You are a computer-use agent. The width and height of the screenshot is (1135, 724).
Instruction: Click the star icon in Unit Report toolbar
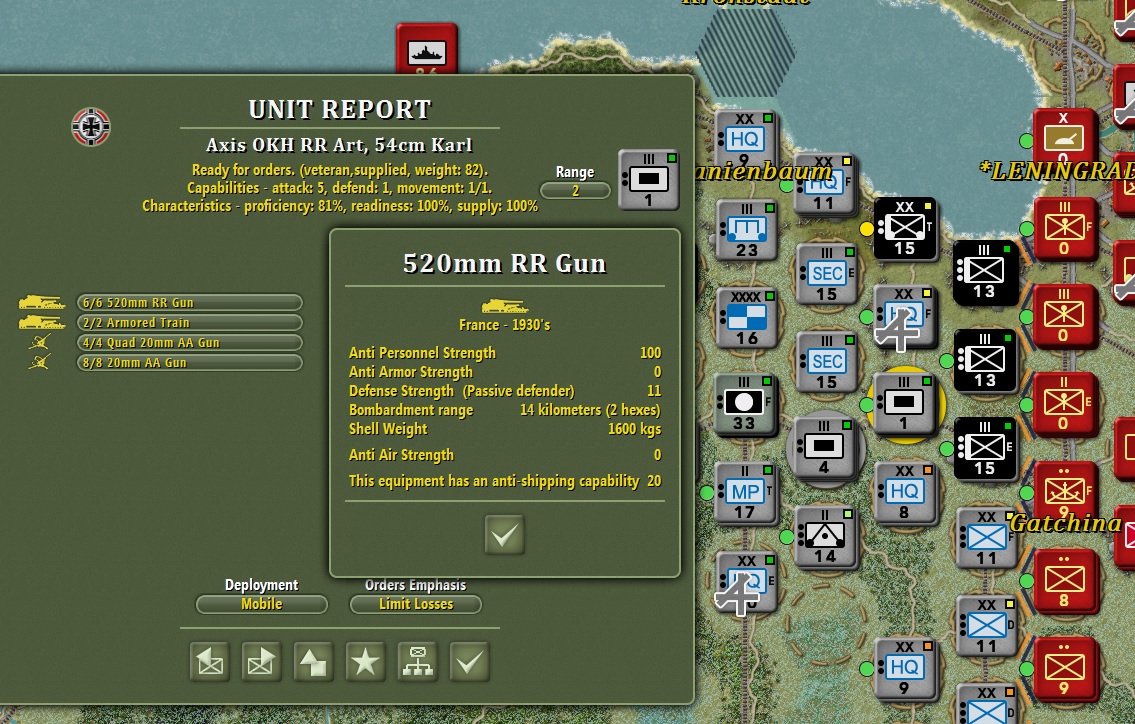366,662
